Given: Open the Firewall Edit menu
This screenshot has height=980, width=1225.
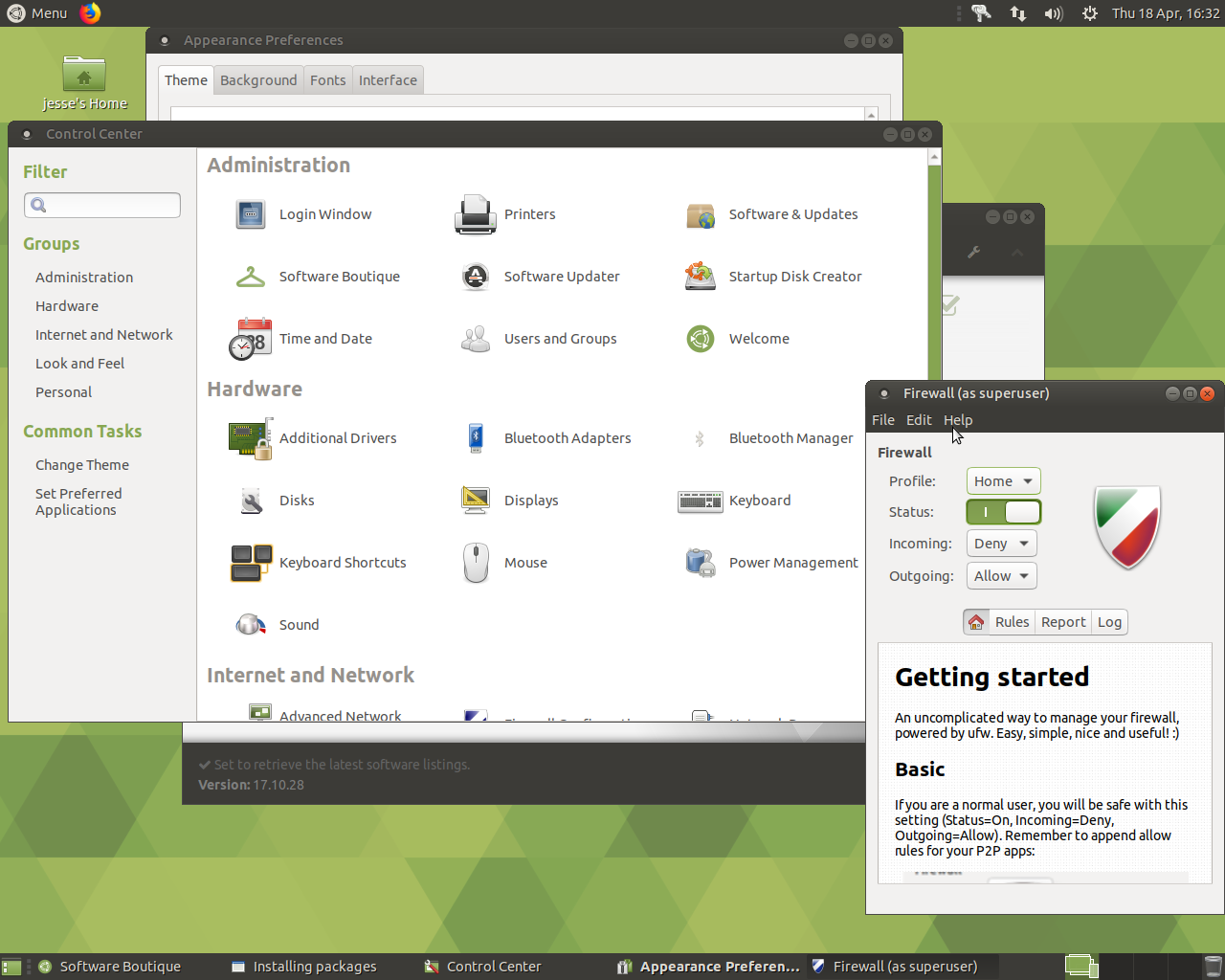Looking at the screenshot, I should [x=919, y=420].
